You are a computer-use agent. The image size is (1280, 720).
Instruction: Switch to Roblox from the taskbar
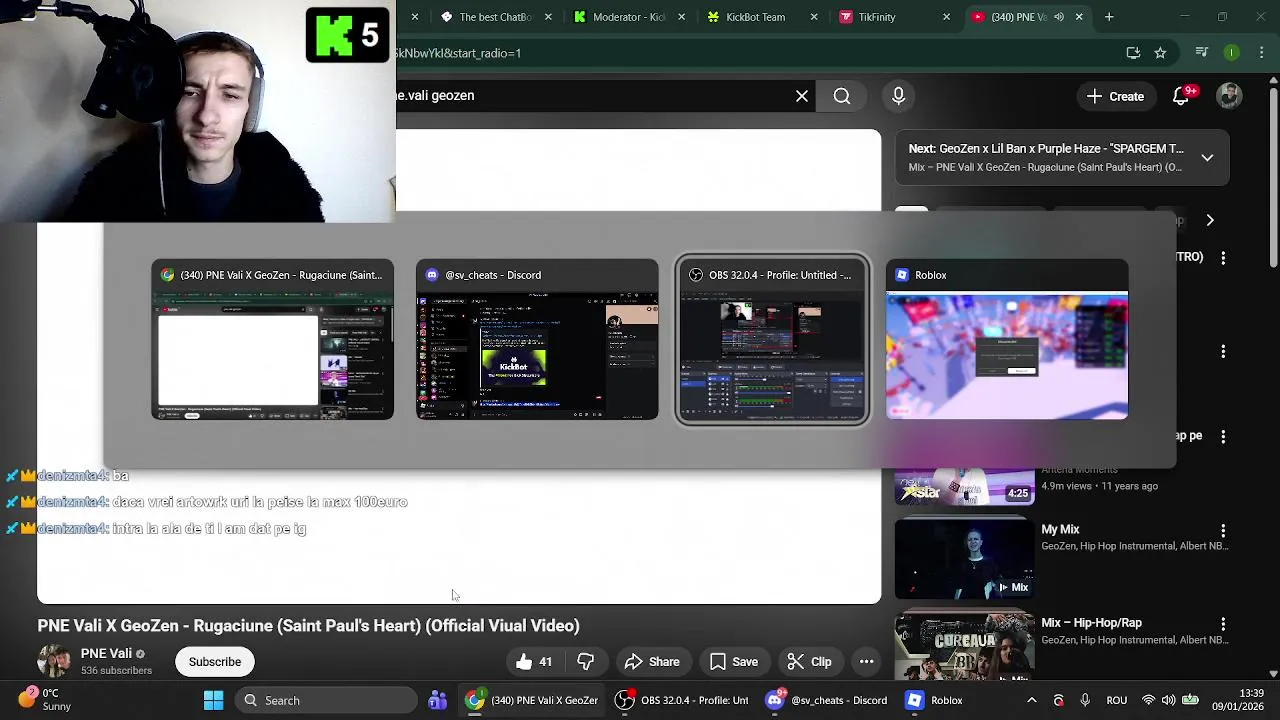pyautogui.click(x=935, y=700)
